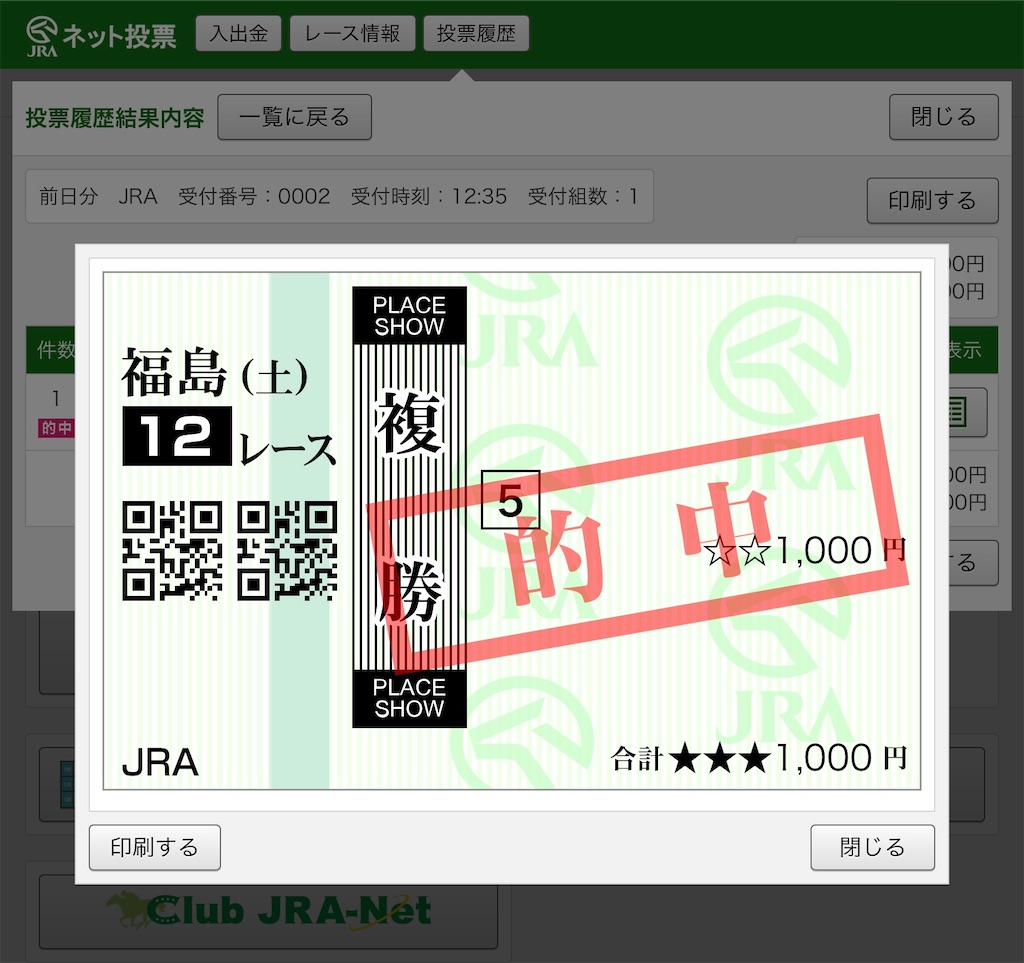This screenshot has width=1024, height=963.
Task: Click the 福島 (土) venue text
Action: (215, 372)
